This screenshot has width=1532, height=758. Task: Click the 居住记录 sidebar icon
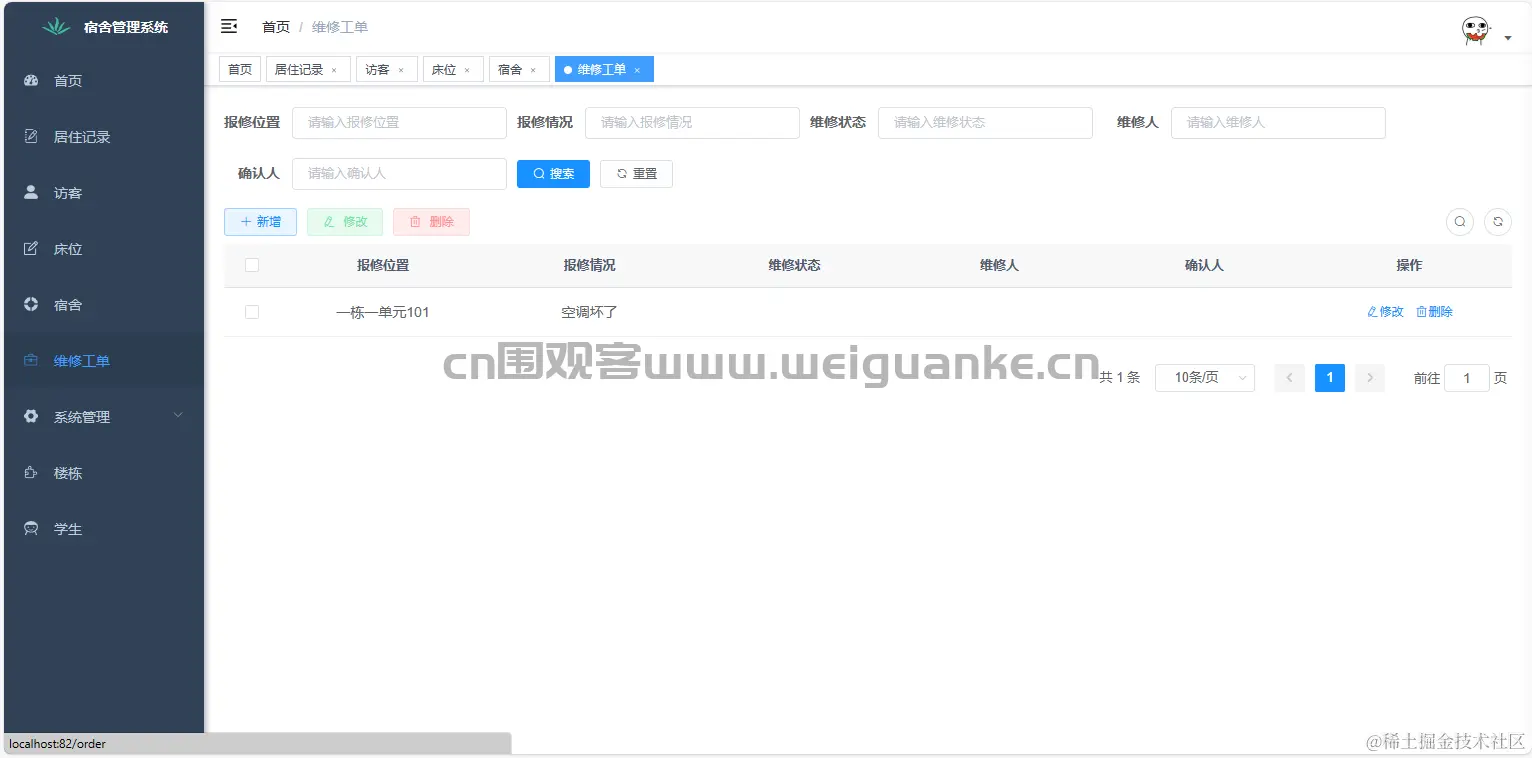(31, 137)
